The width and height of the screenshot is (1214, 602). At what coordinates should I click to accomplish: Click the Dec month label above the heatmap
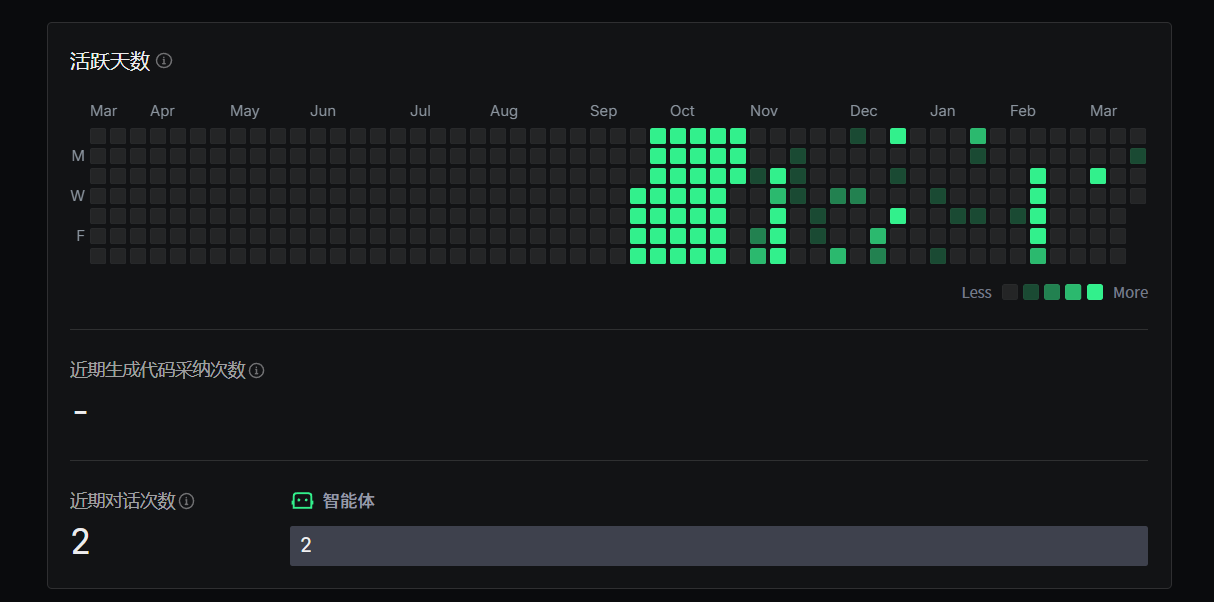tap(863, 111)
